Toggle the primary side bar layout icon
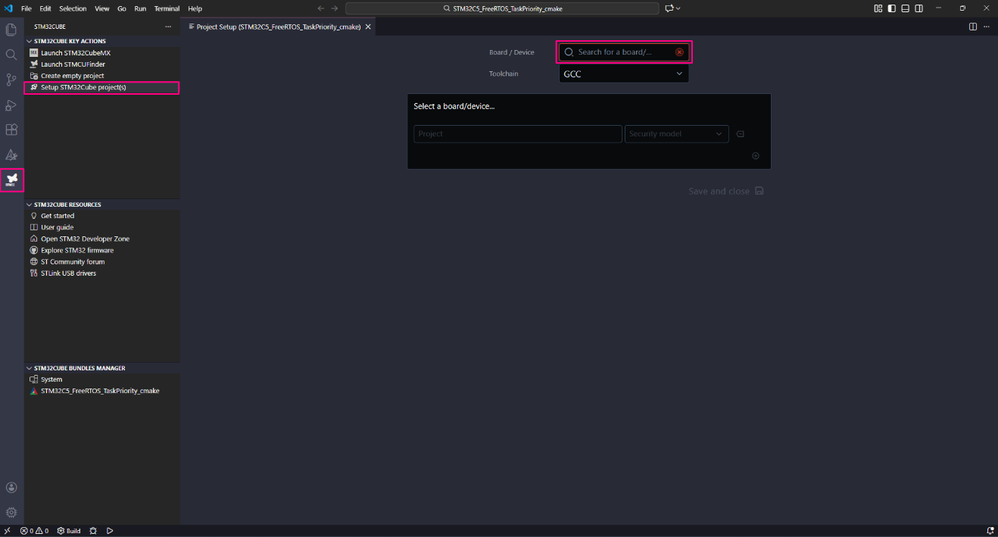The image size is (998, 537). tap(892, 8)
